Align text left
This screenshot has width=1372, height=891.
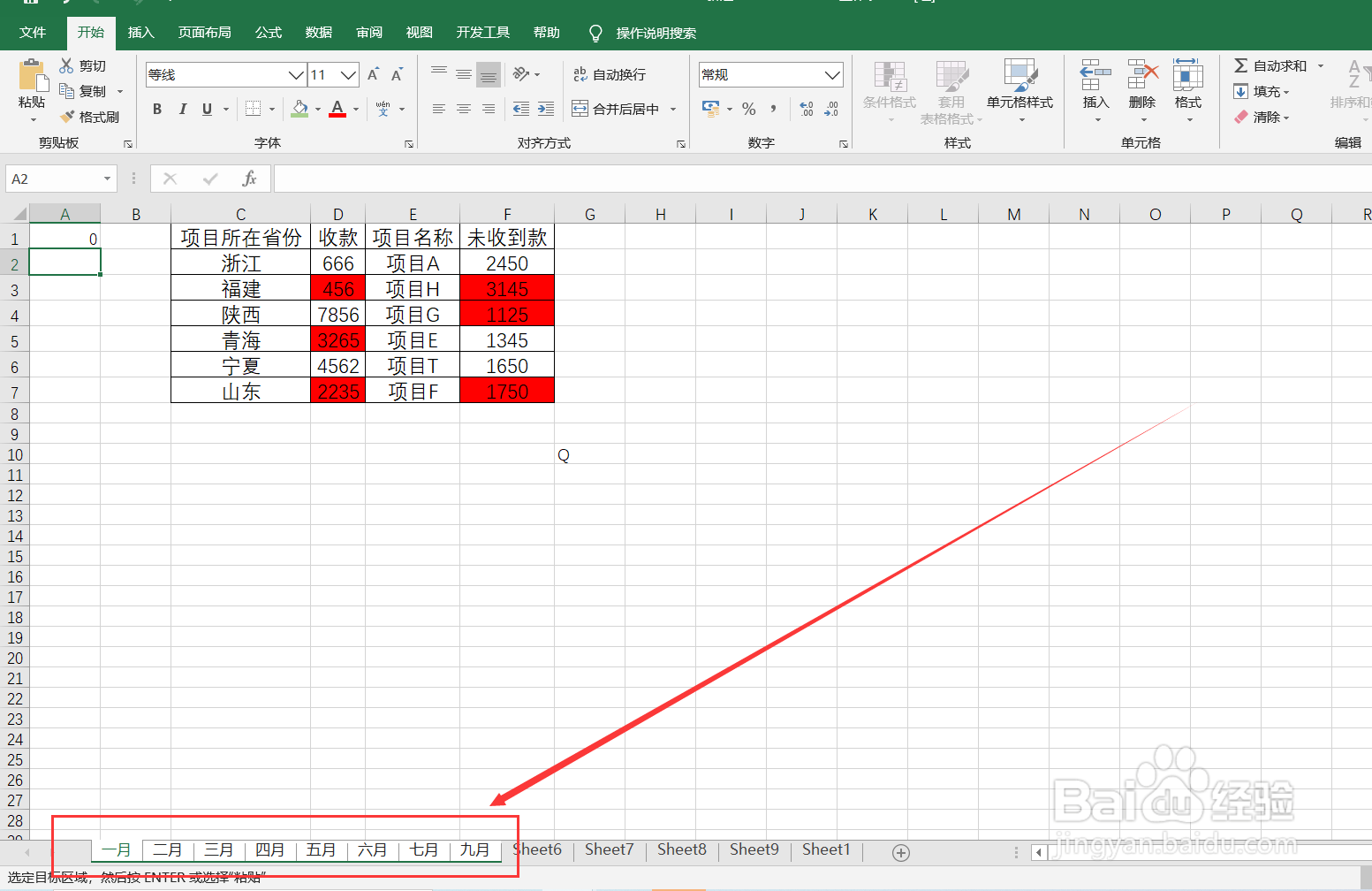pyautogui.click(x=439, y=109)
